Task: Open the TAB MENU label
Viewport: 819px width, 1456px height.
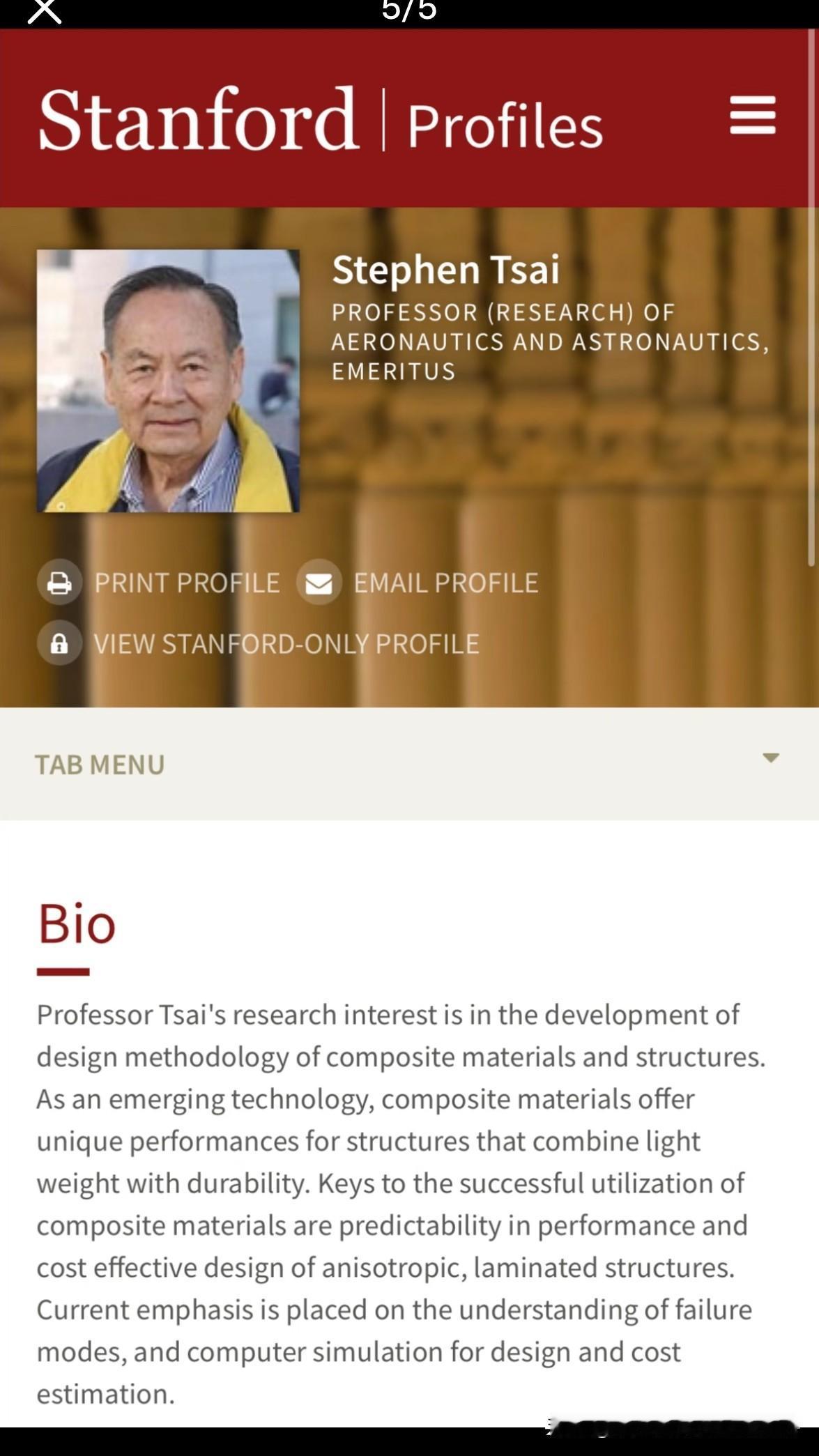Action: point(100,765)
